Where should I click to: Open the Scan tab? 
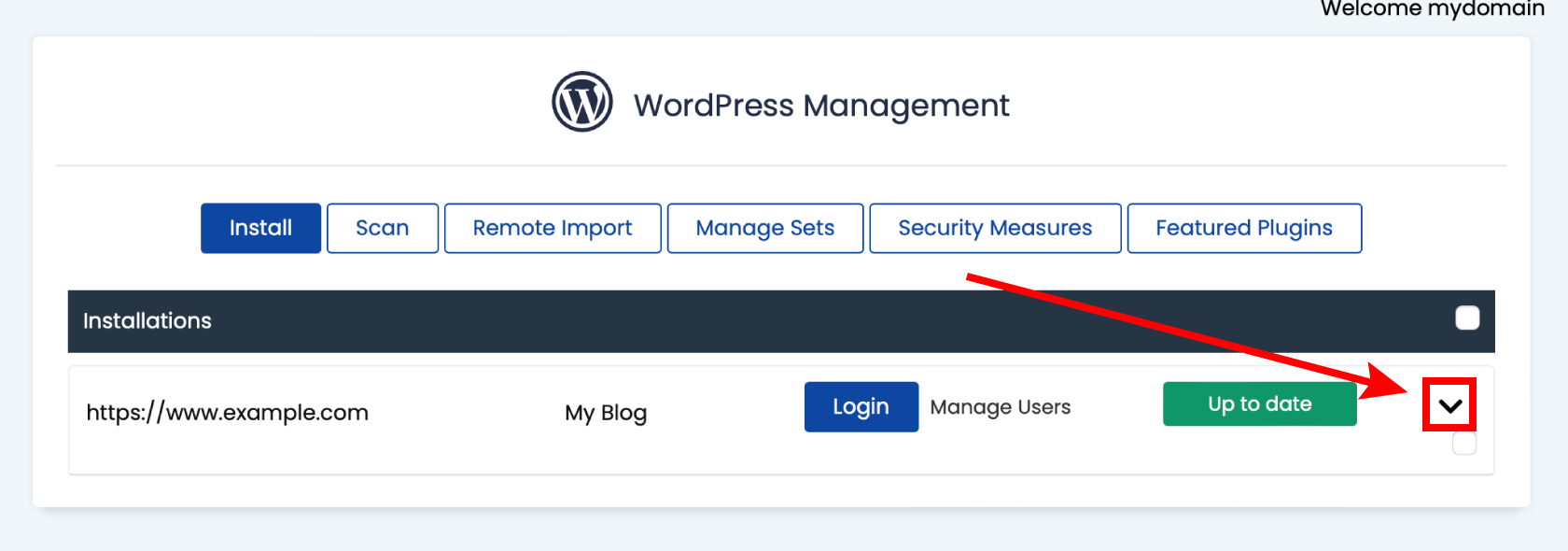383,228
